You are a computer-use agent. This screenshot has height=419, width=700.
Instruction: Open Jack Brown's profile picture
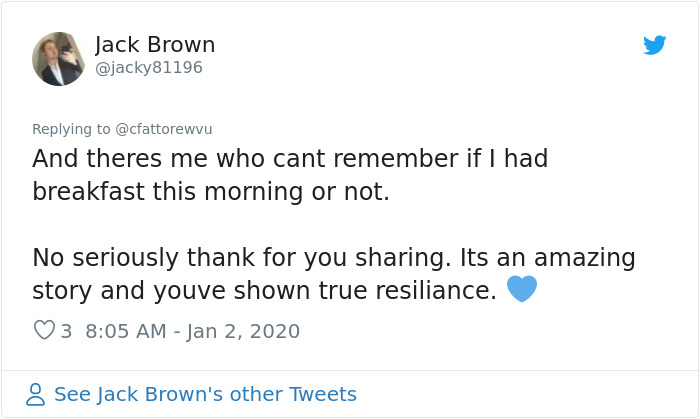[x=58, y=59]
